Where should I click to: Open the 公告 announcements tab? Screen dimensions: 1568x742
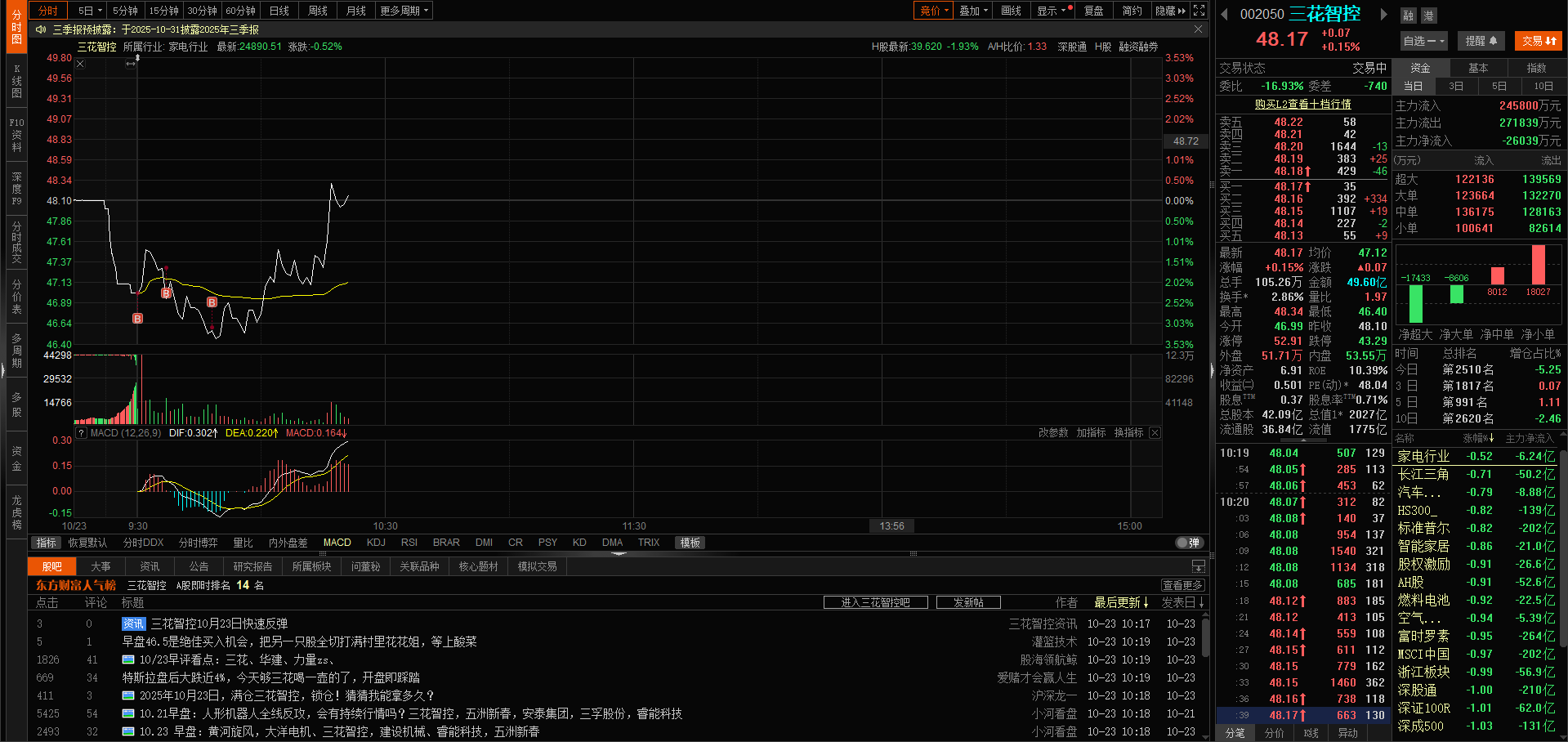(199, 566)
